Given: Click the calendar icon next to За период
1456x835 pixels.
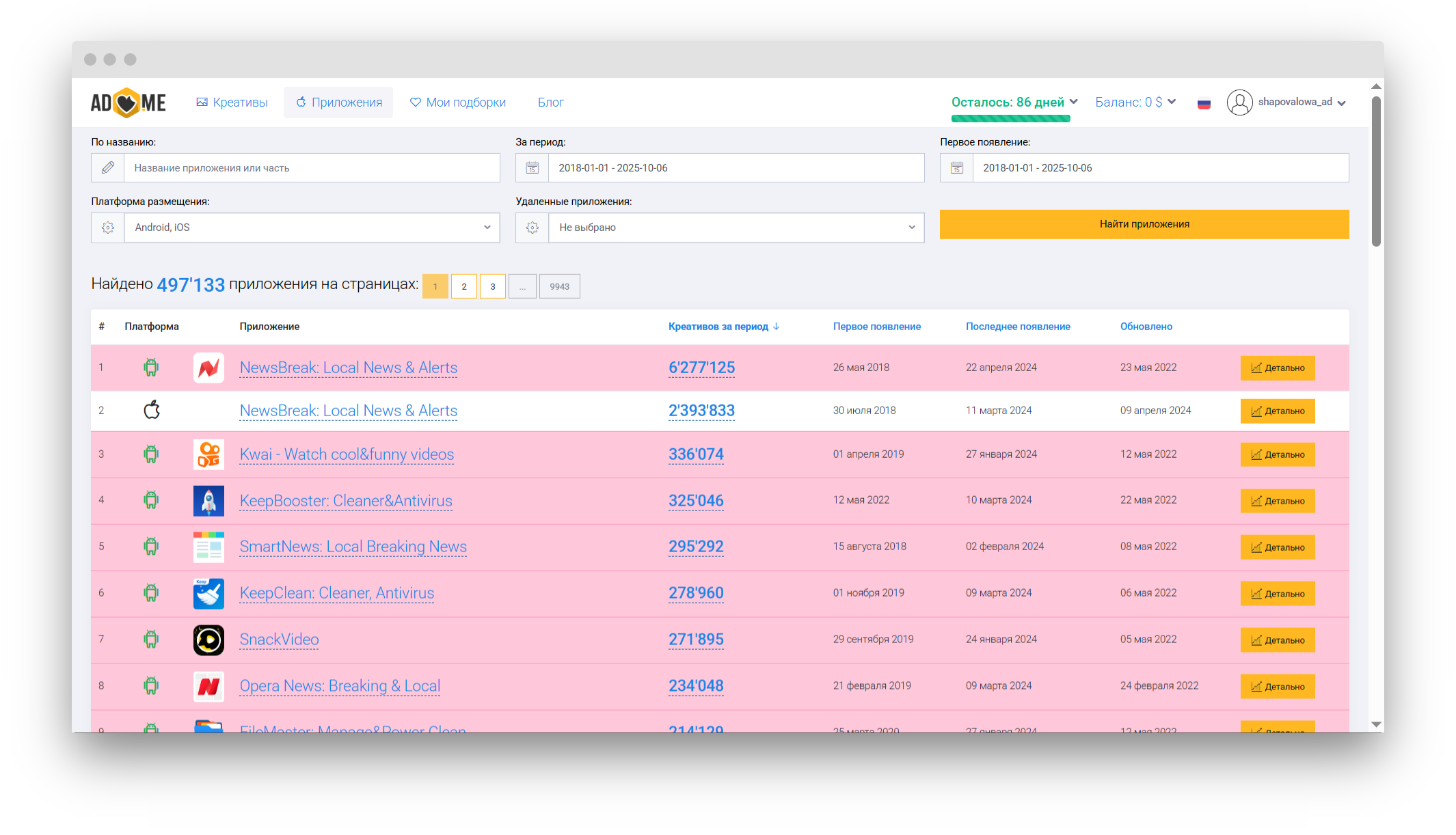Looking at the screenshot, I should 532,168.
